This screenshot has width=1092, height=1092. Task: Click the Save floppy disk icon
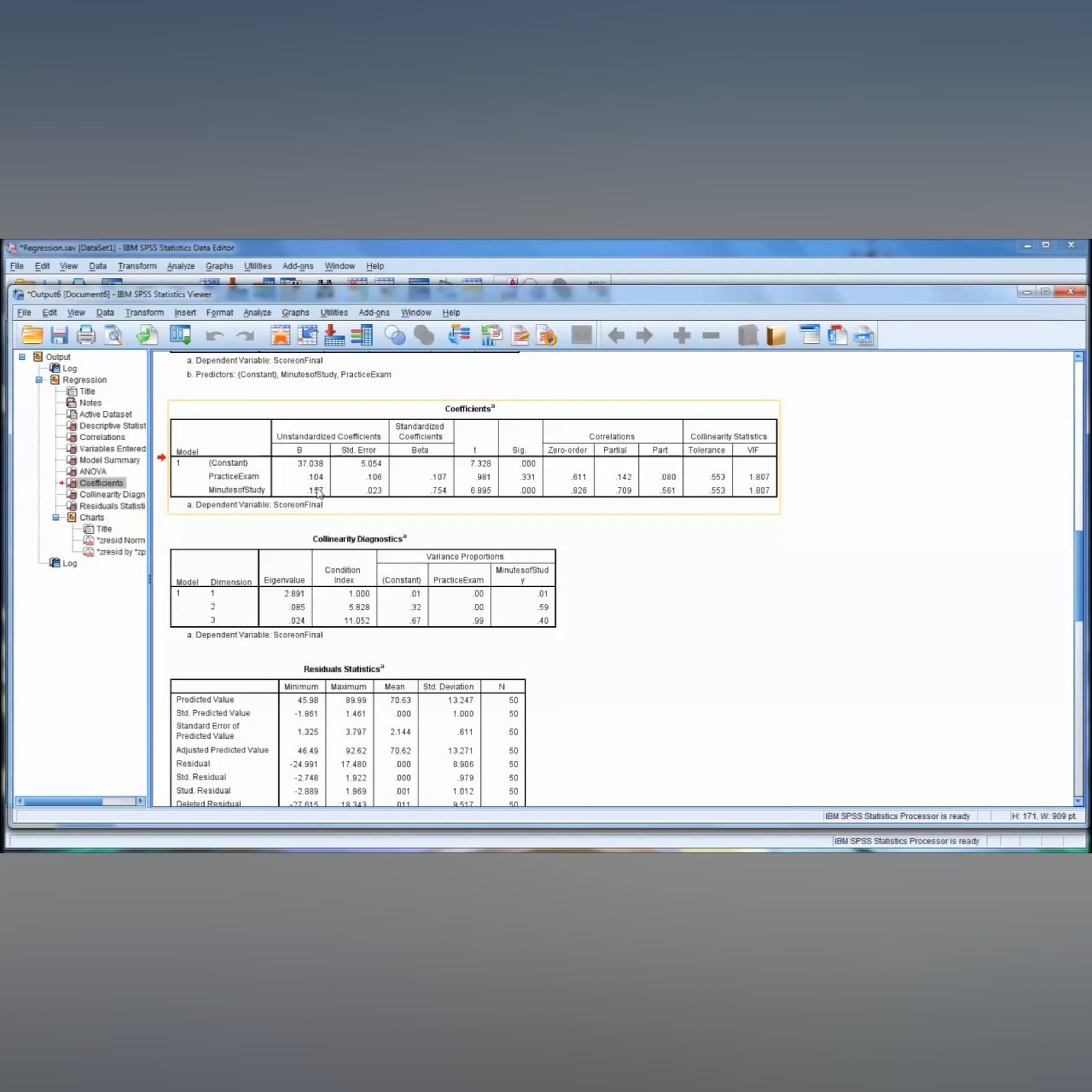pyautogui.click(x=59, y=335)
